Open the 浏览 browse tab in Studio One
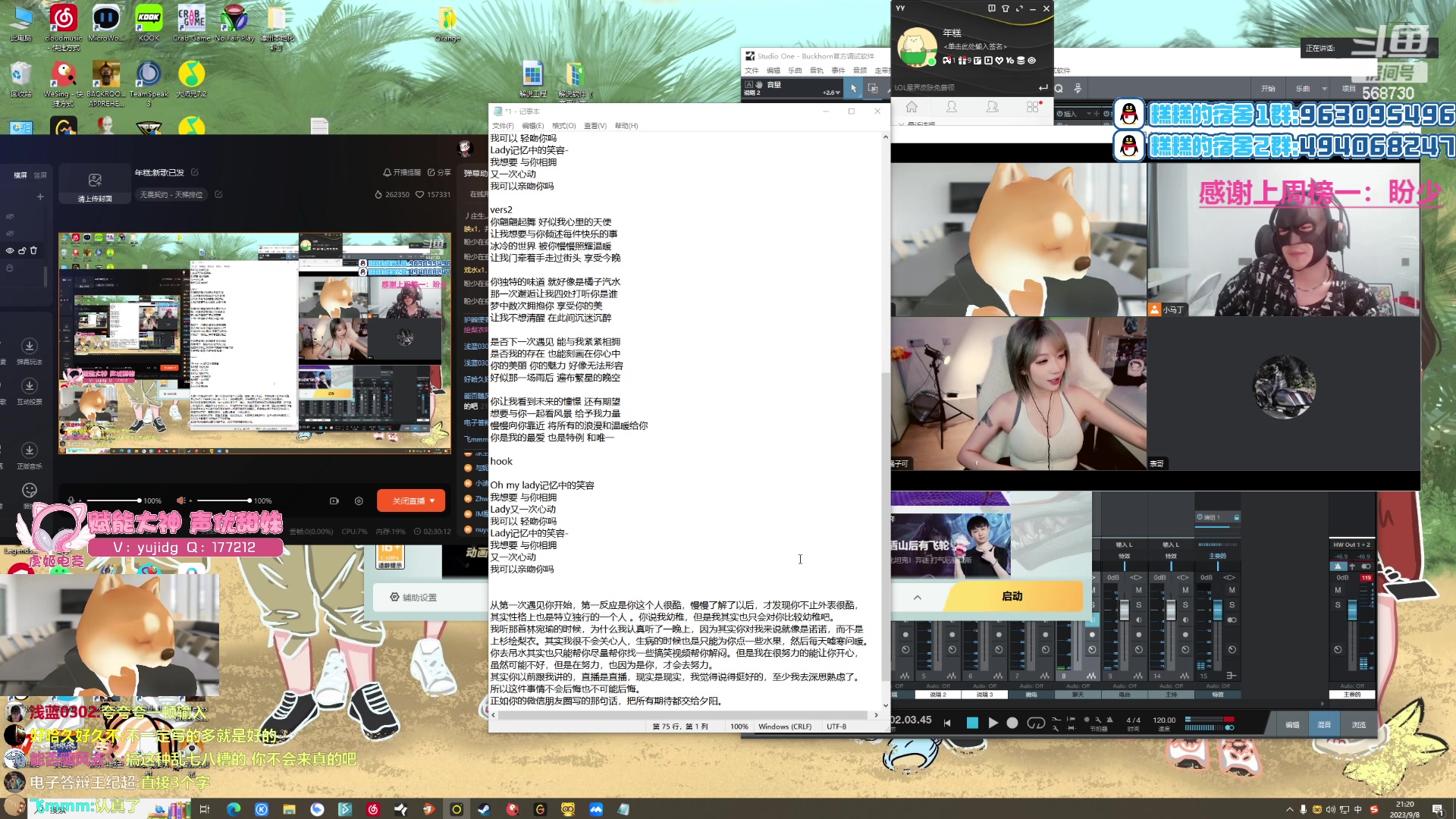Screen dimensions: 1456x819 pos(1359,725)
